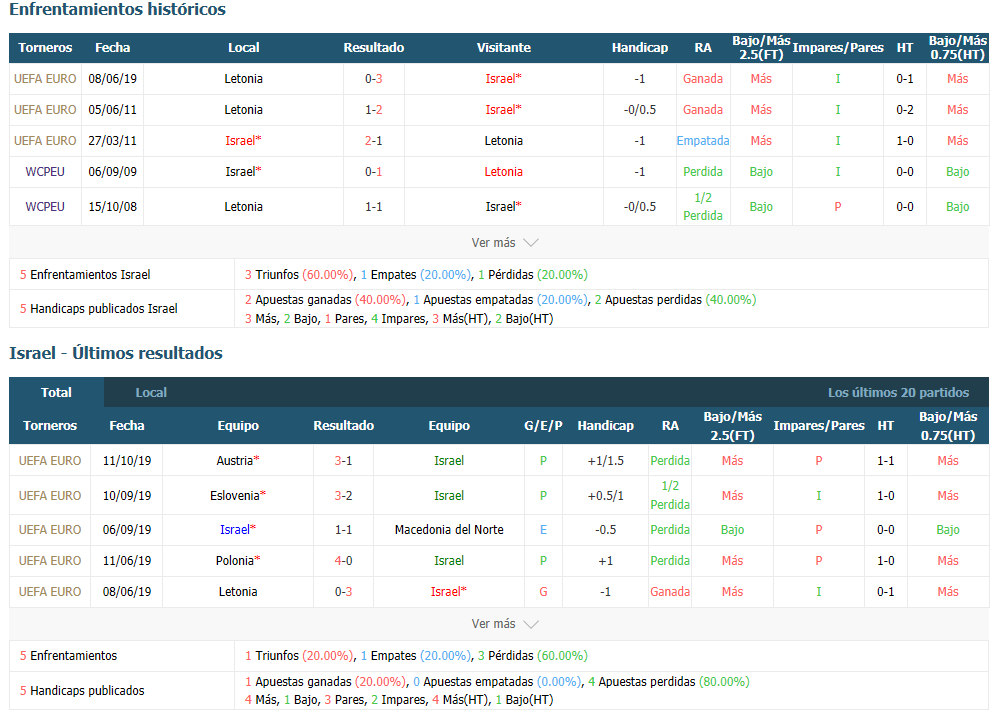Click Israel - Últimos resultados heading
Screen dimensions: 996x721
click(116, 353)
